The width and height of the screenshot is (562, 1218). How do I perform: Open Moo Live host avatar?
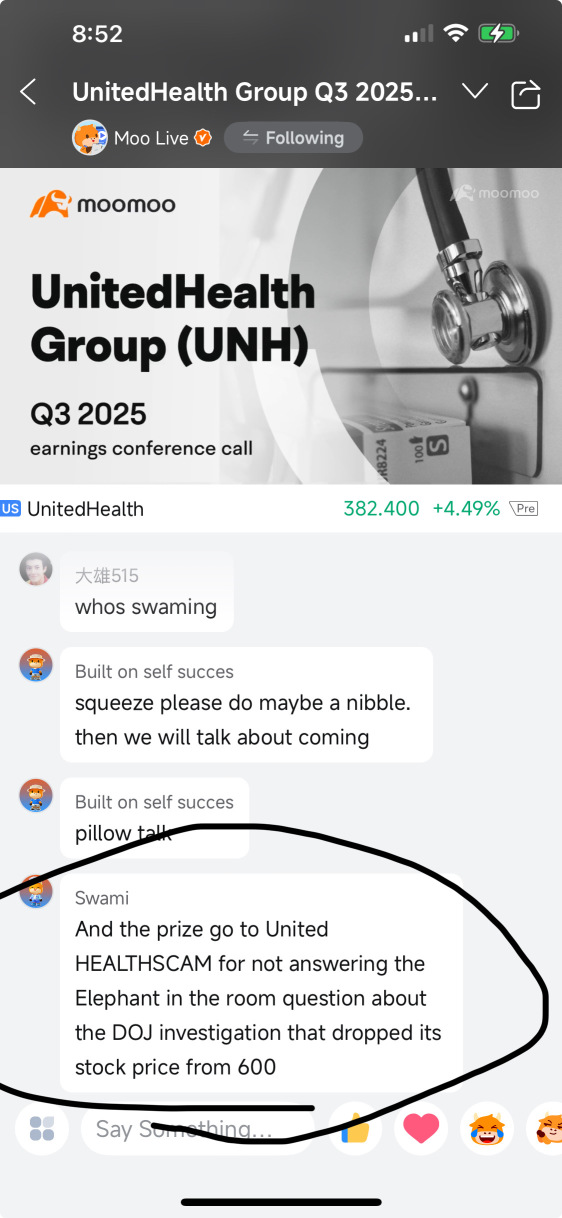tap(90, 138)
